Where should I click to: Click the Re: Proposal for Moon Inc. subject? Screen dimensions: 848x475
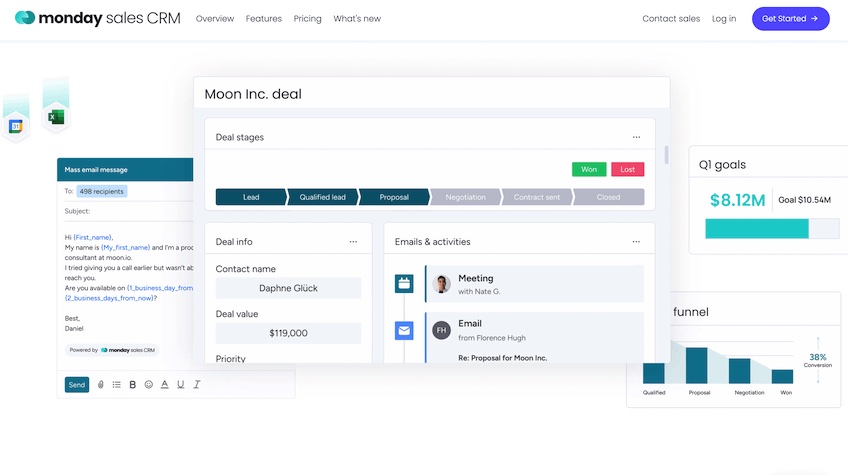point(502,358)
